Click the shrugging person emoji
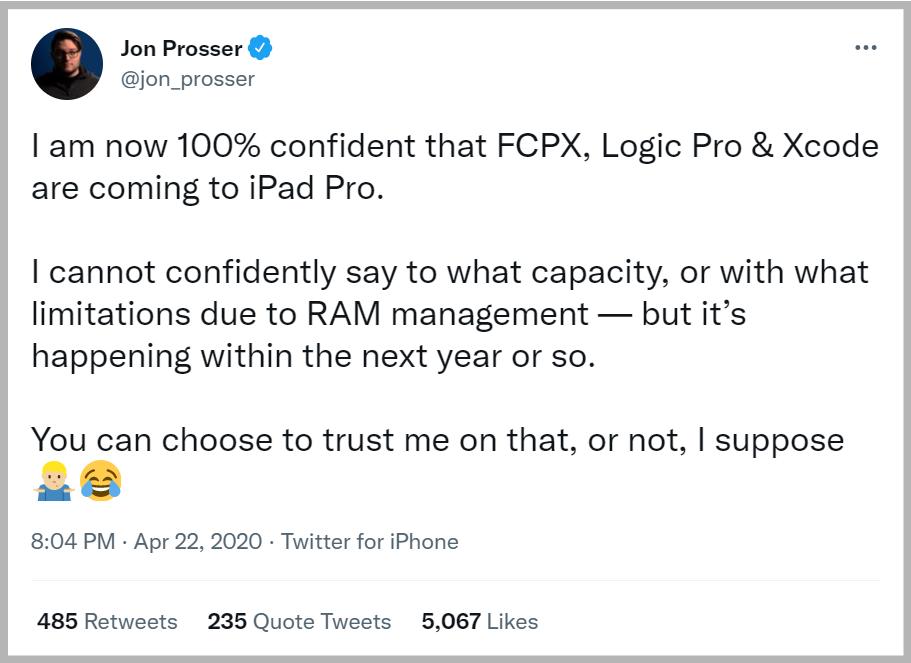Viewport: 911px width, 663px height. pos(52,484)
